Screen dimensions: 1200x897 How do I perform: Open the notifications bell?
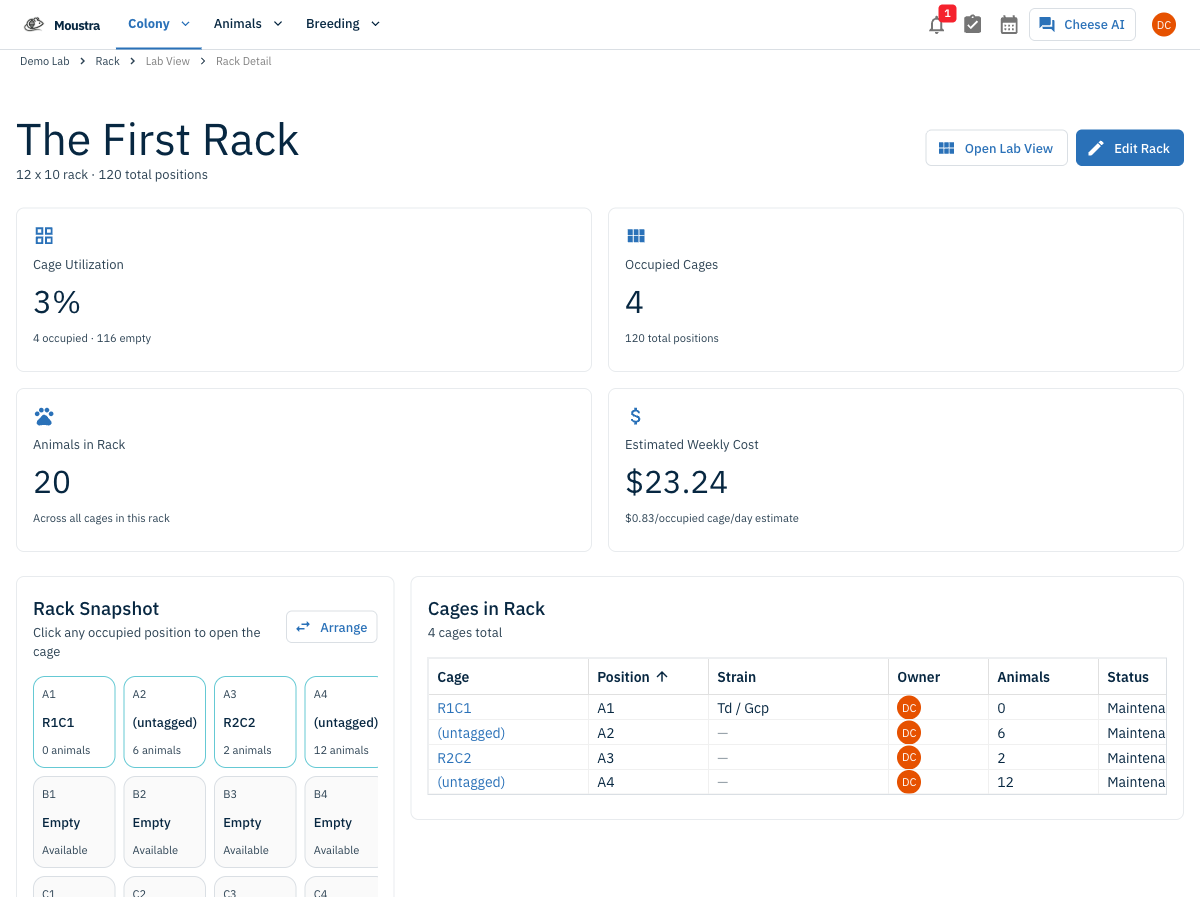[x=937, y=25]
